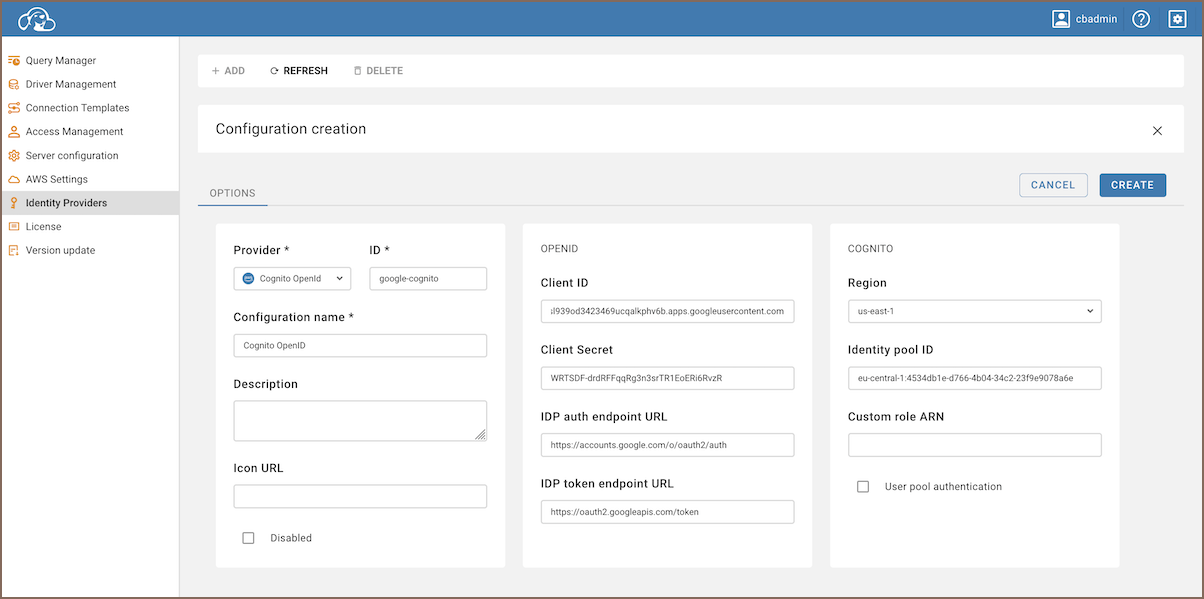
Task: Click the cbadmin user avatar icon
Action: pyautogui.click(x=1061, y=19)
